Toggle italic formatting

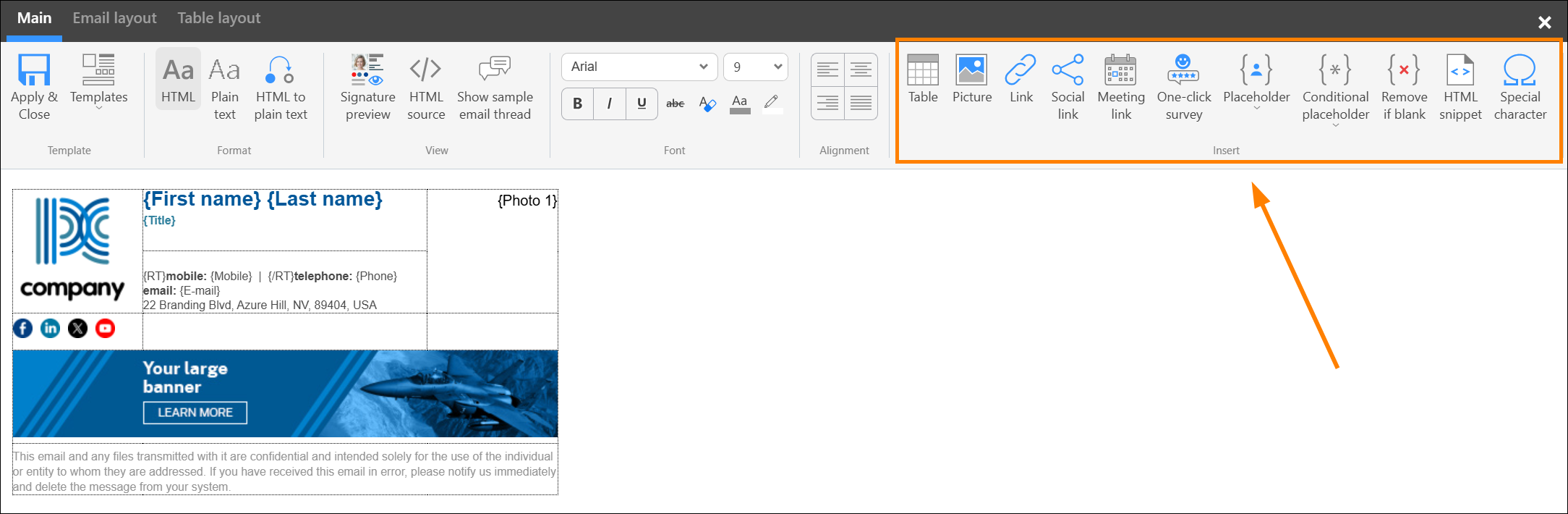(x=610, y=104)
